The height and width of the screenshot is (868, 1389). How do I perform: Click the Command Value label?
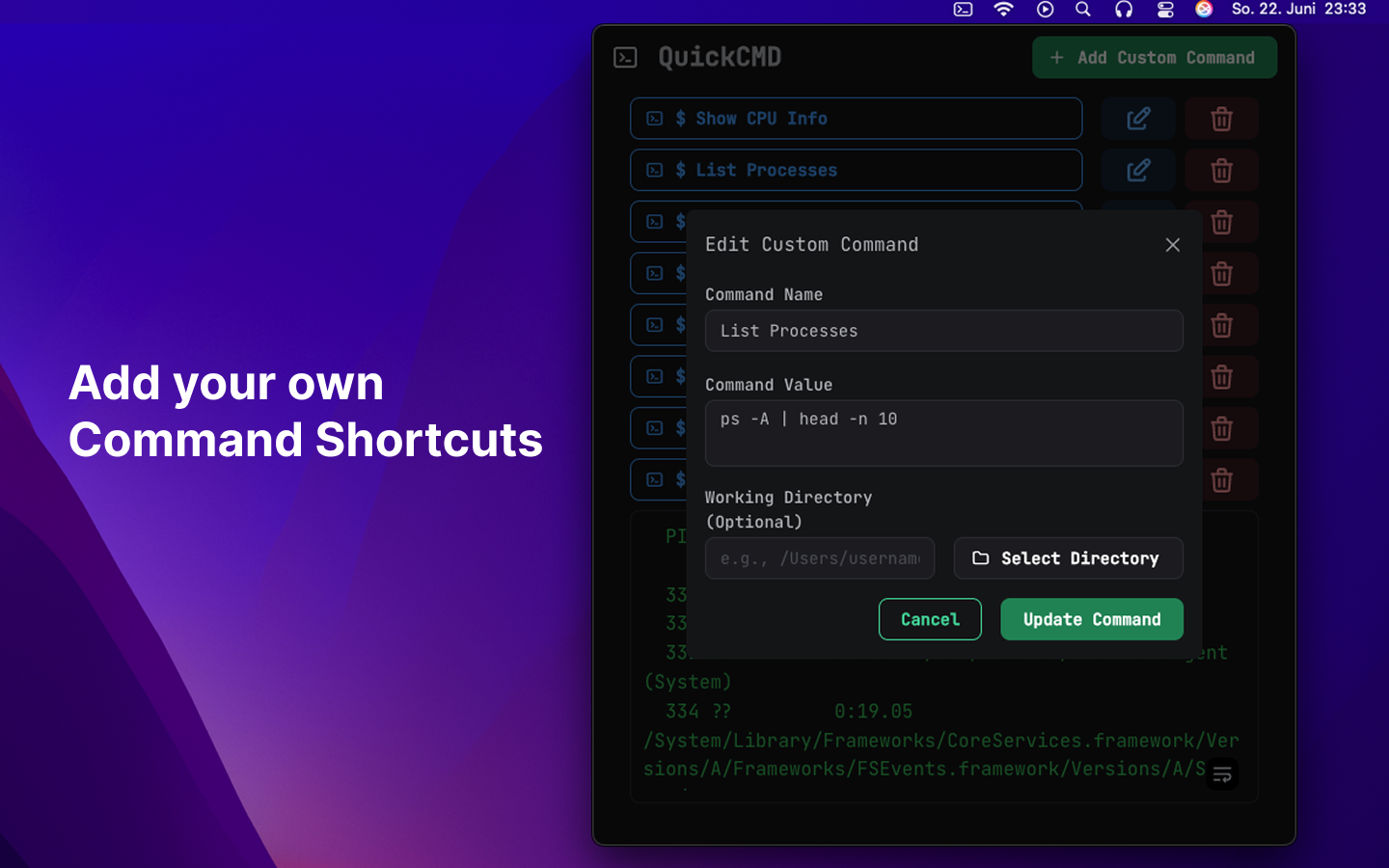[769, 385]
